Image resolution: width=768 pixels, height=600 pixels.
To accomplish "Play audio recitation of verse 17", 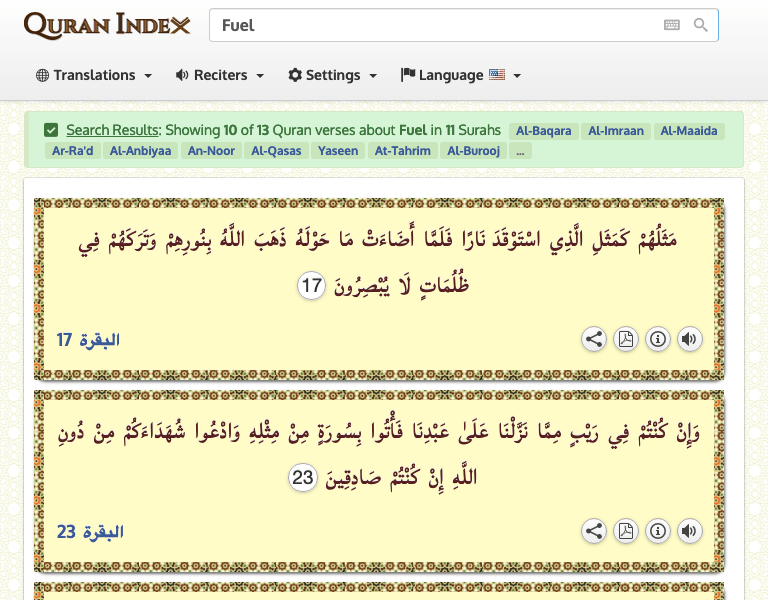I will point(689,339).
